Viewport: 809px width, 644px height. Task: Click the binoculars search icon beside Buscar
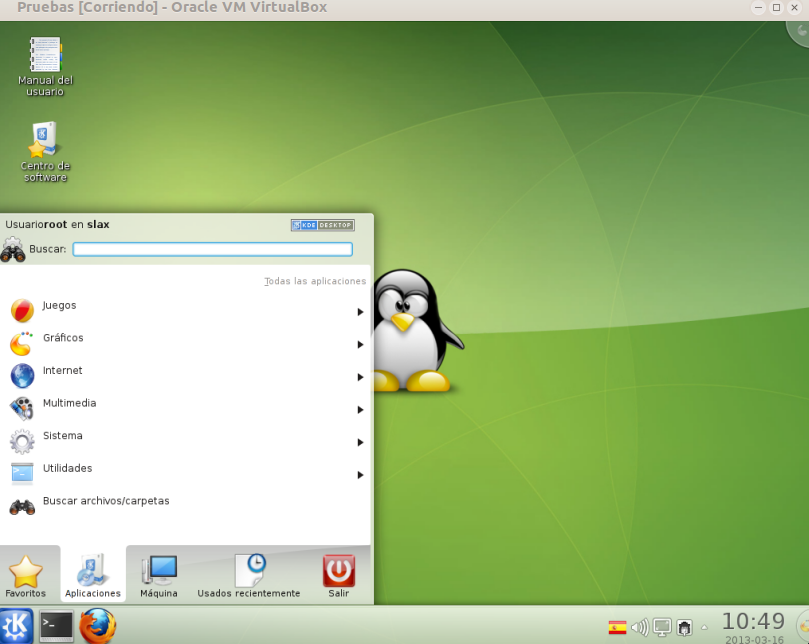(x=14, y=249)
